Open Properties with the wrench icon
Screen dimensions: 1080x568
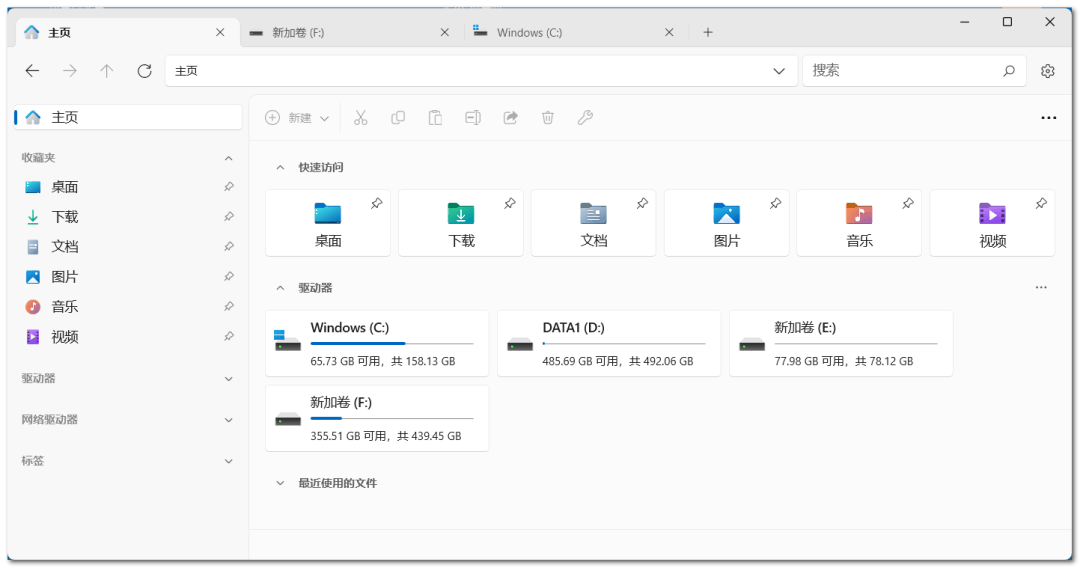click(585, 118)
